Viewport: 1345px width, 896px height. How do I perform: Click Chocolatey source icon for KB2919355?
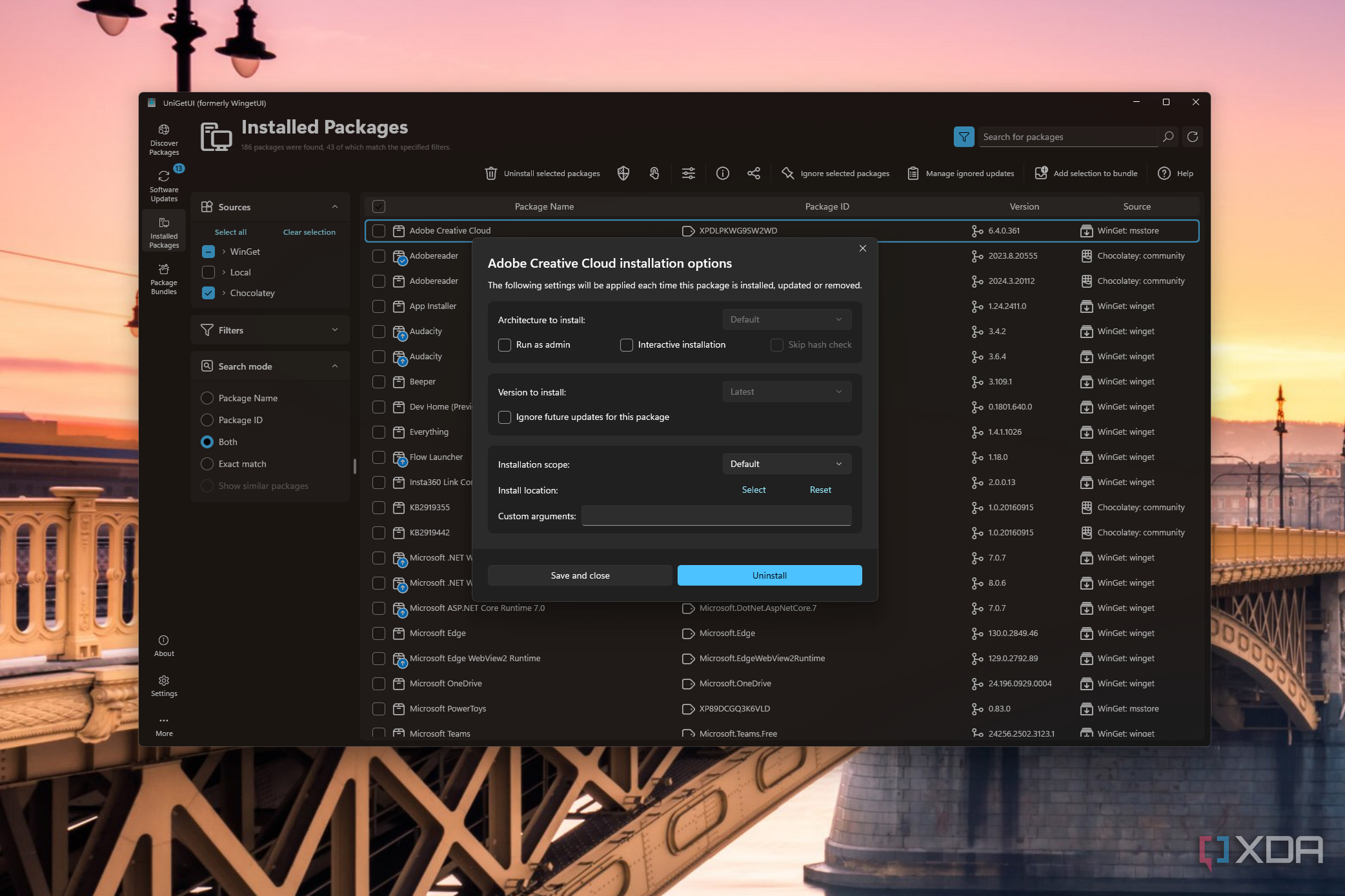click(x=1087, y=508)
